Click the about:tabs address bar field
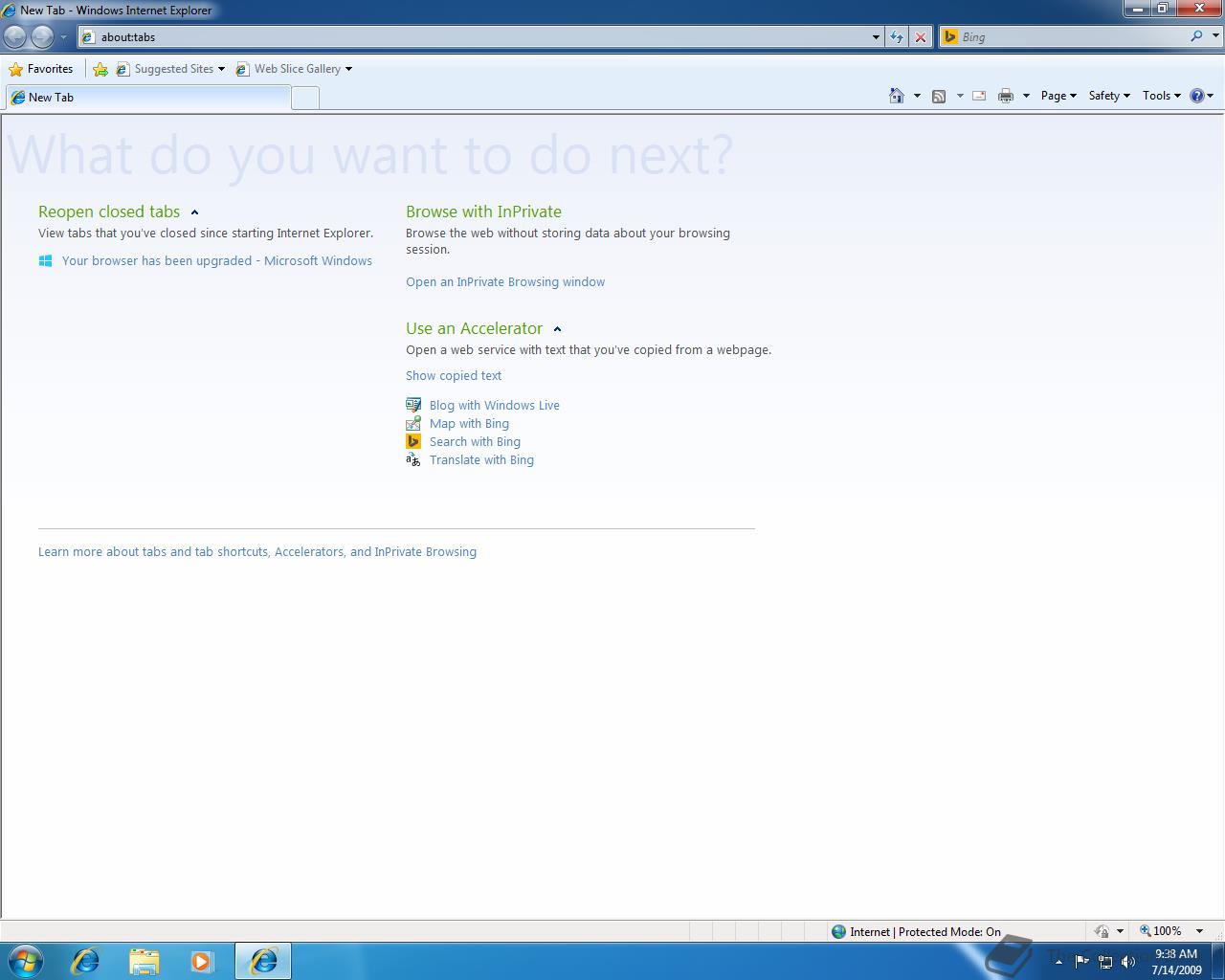 pos(474,37)
